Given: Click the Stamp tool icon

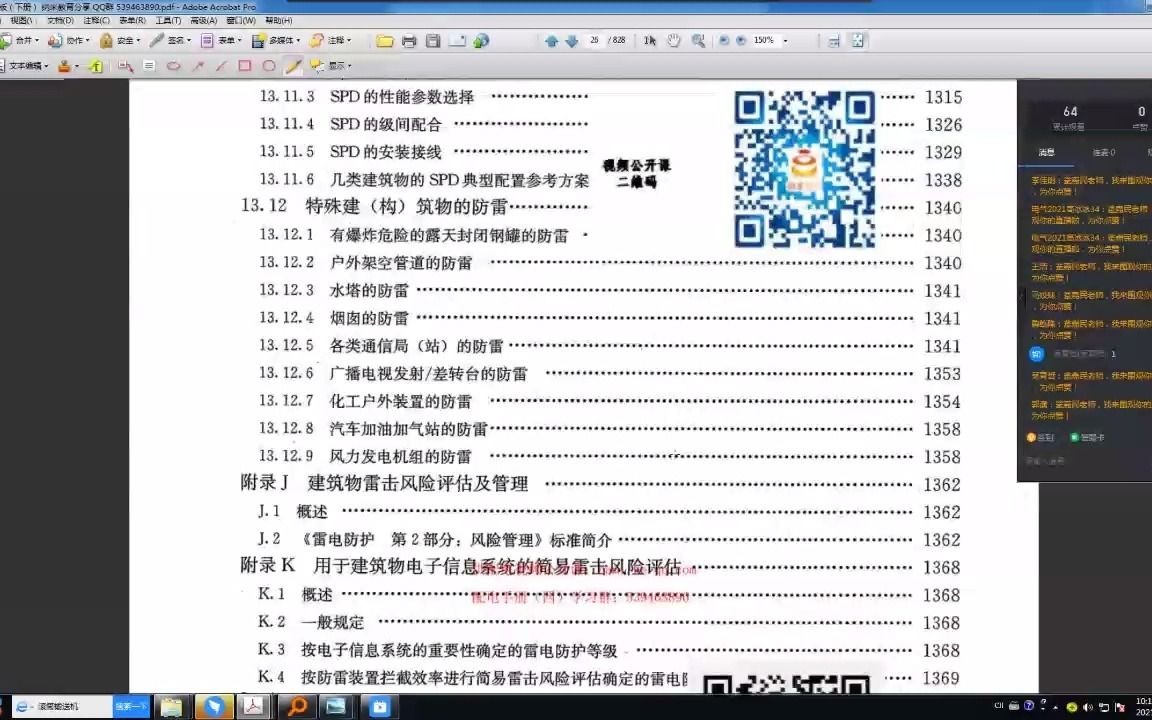Looking at the screenshot, I should [x=62, y=65].
